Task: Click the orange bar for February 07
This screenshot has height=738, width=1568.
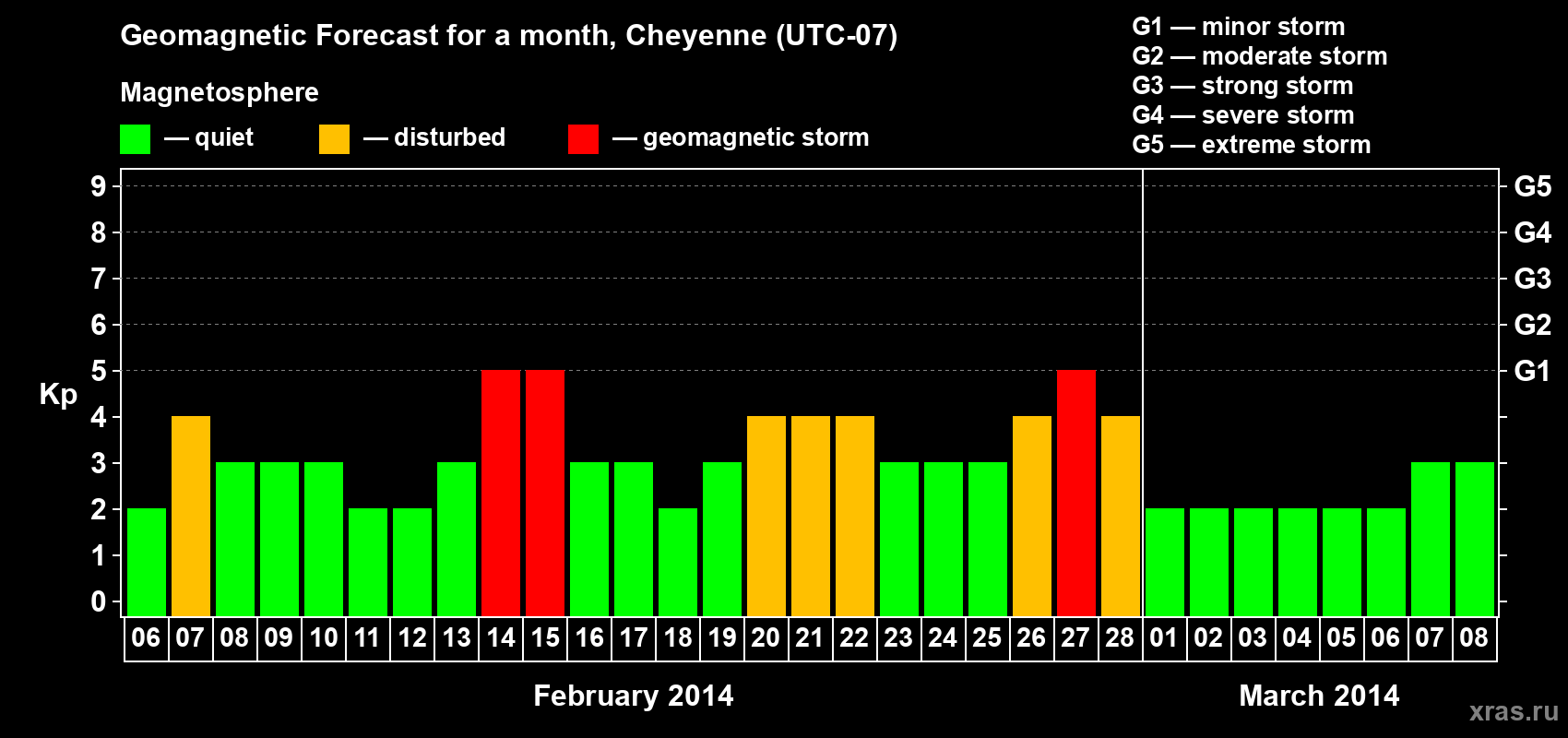Action: [191, 516]
